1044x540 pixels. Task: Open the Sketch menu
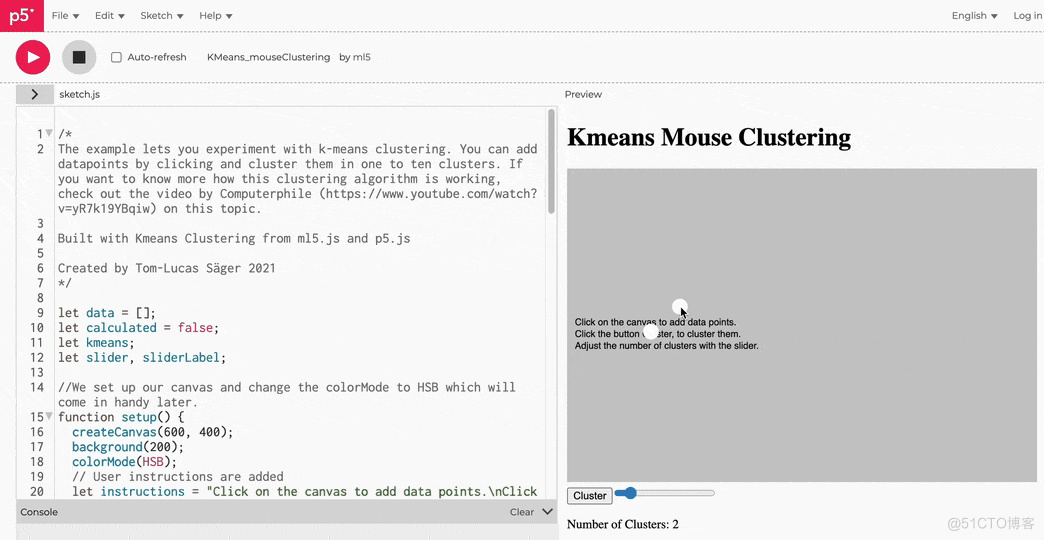(162, 15)
